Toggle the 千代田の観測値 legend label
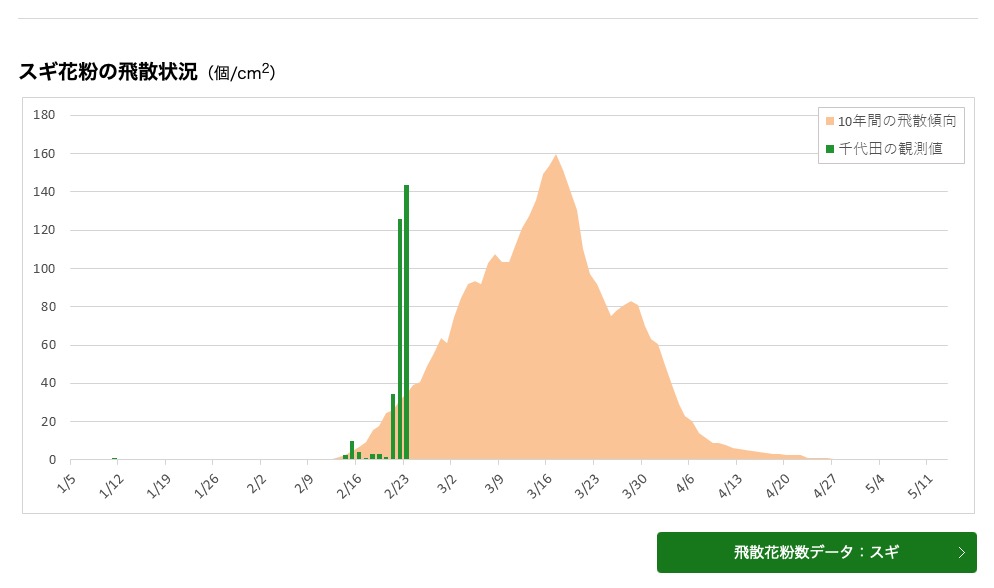 [890, 149]
